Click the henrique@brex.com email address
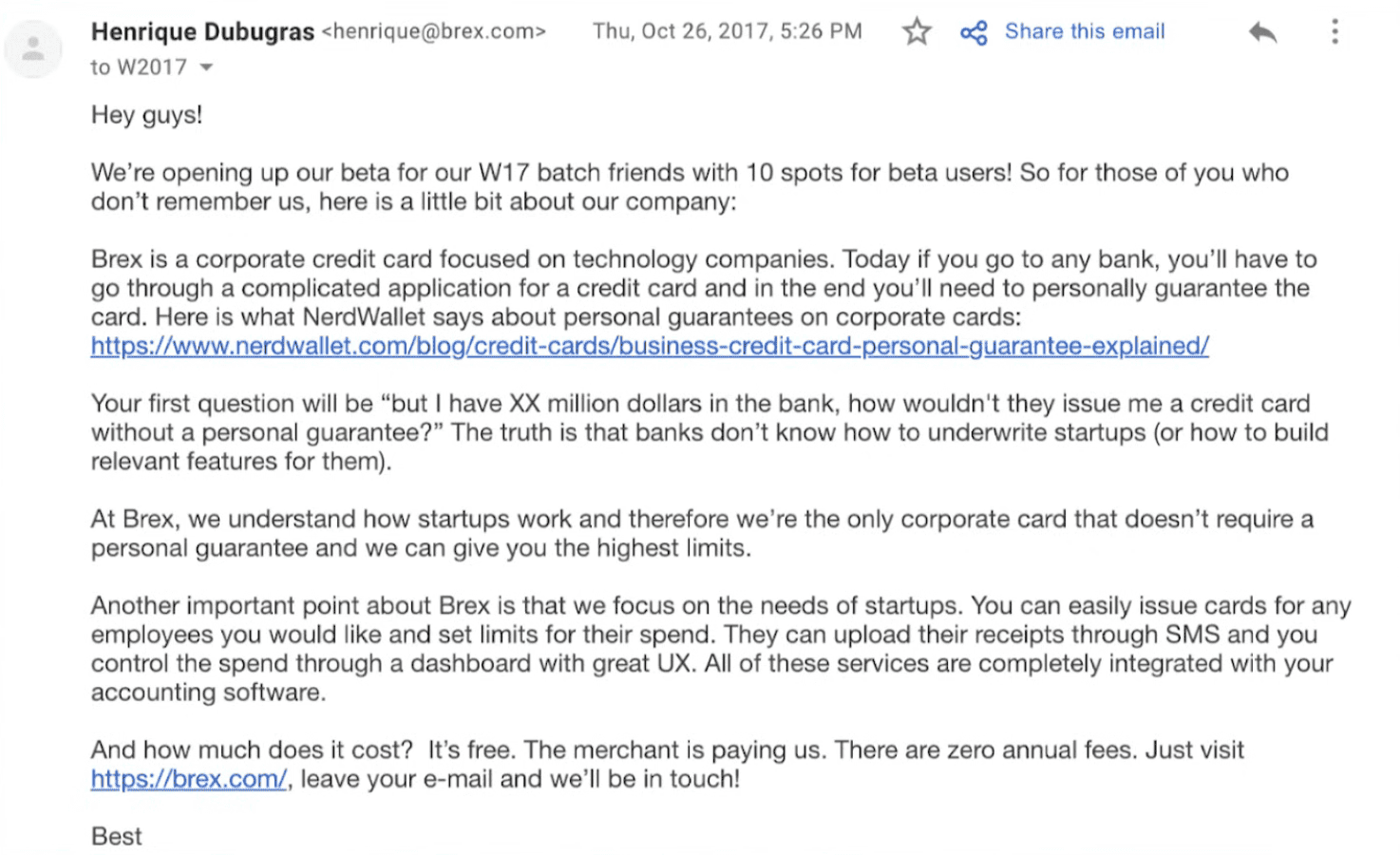The image size is (1400, 855). point(434,31)
